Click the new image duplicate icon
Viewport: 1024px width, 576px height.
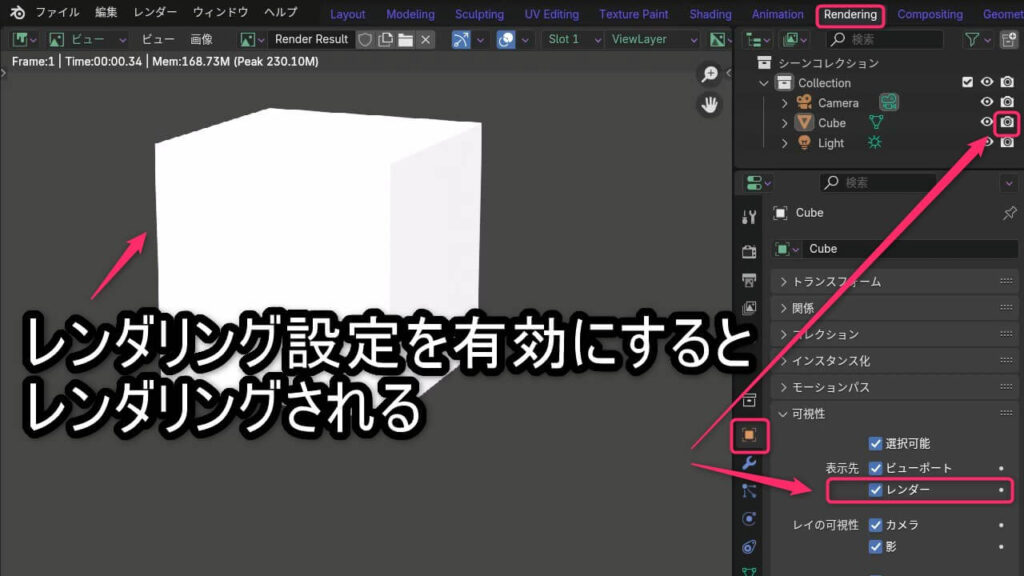(385, 40)
